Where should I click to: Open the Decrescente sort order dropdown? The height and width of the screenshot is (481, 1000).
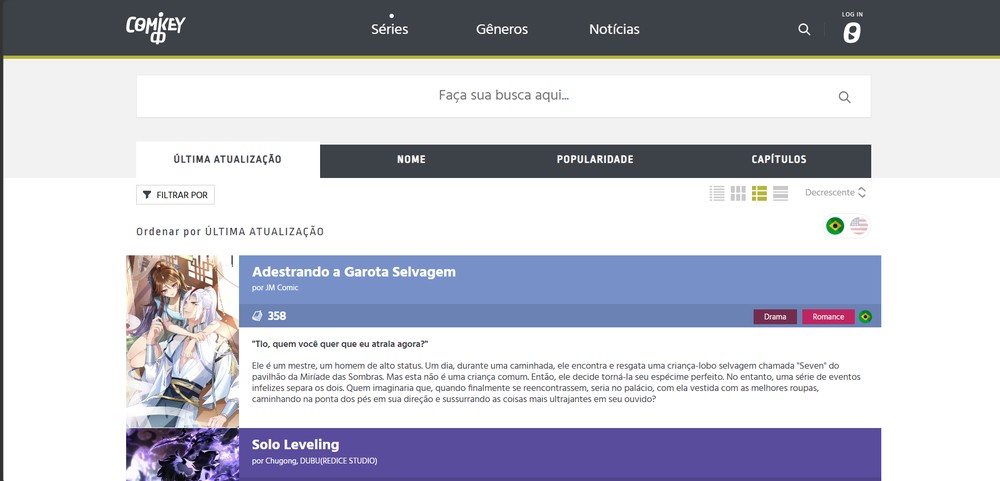pyautogui.click(x=835, y=193)
